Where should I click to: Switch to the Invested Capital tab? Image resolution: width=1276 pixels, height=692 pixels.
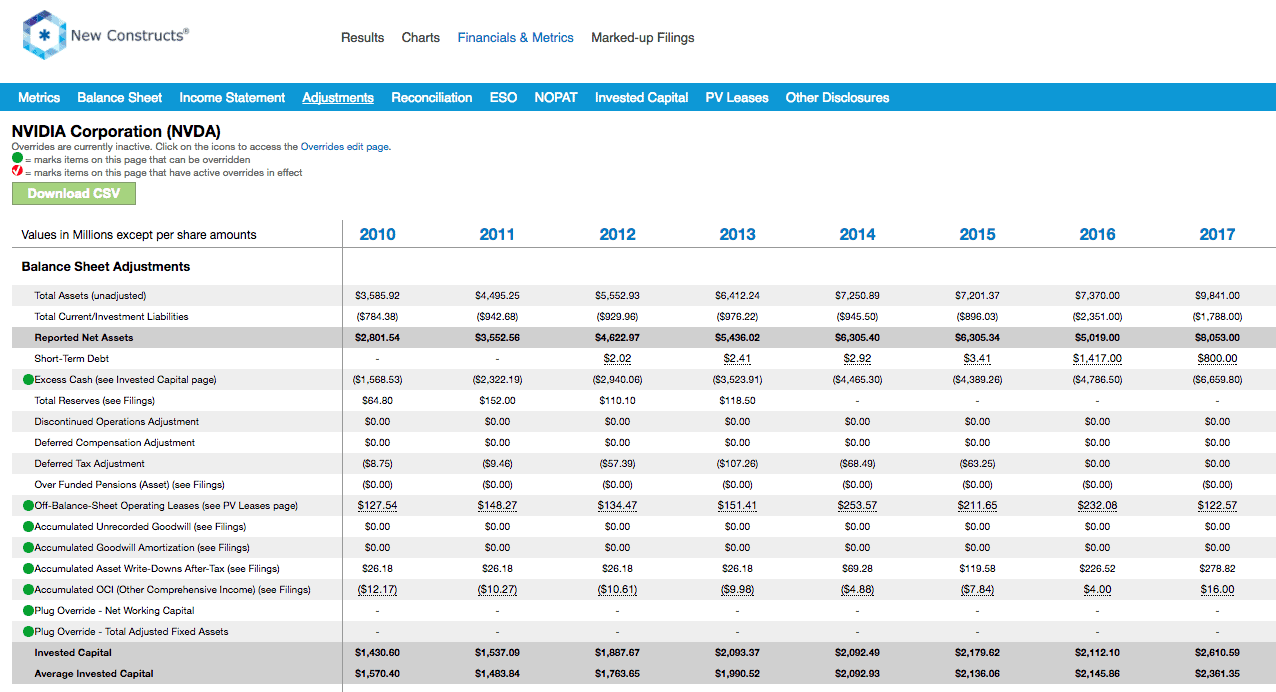pyautogui.click(x=642, y=98)
